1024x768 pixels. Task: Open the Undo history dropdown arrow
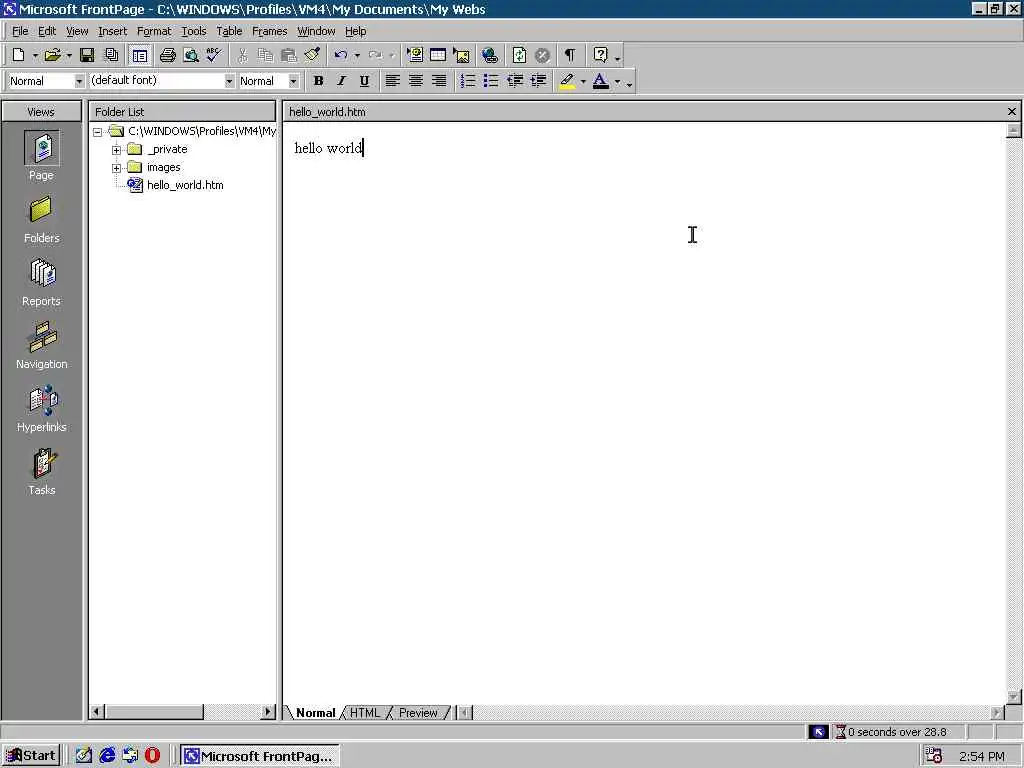357,56
